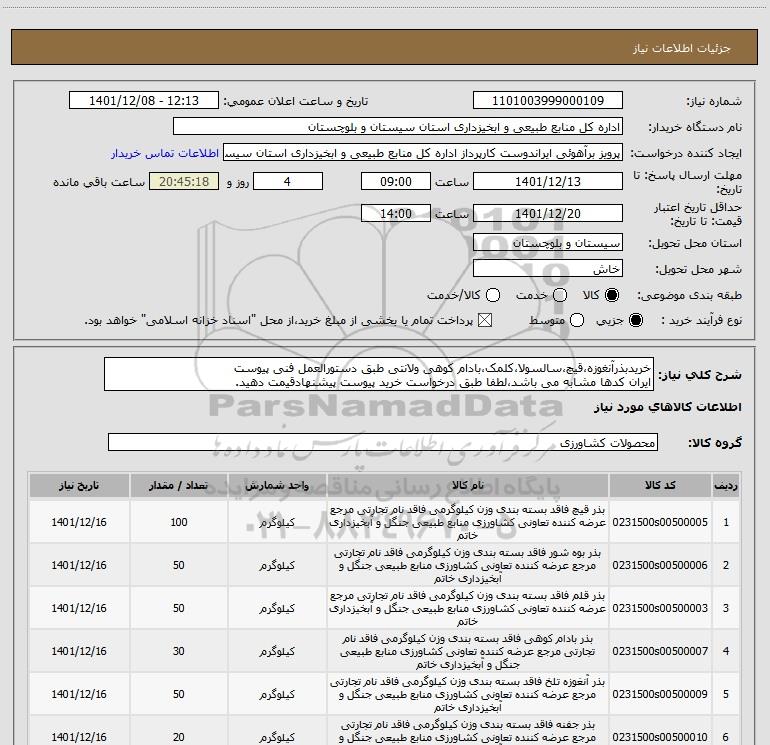
Task: Toggle the Islamic treasury payment checkbox
Action: click(485, 320)
